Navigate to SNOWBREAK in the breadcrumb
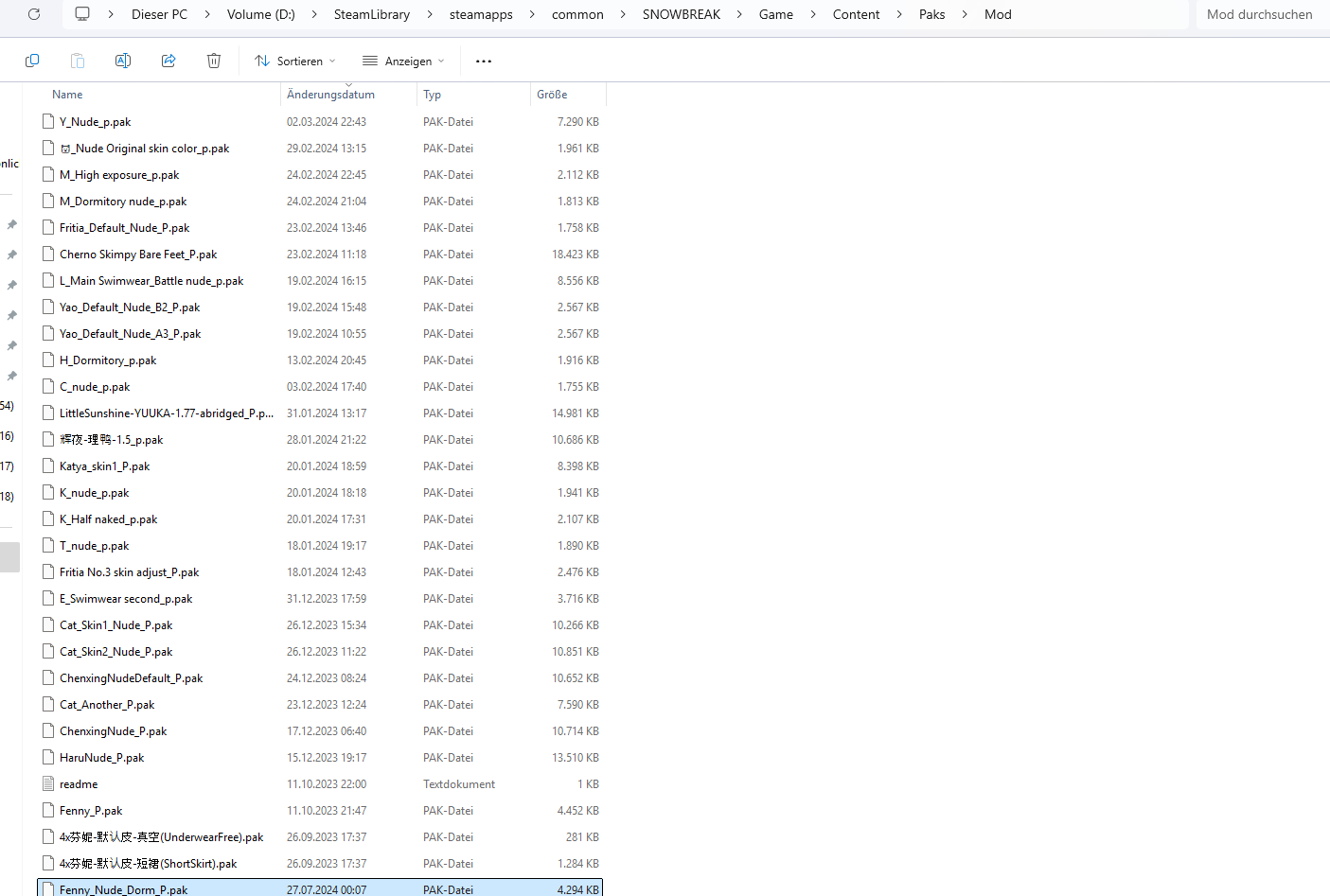Screen dimensions: 1330x896 (681, 14)
